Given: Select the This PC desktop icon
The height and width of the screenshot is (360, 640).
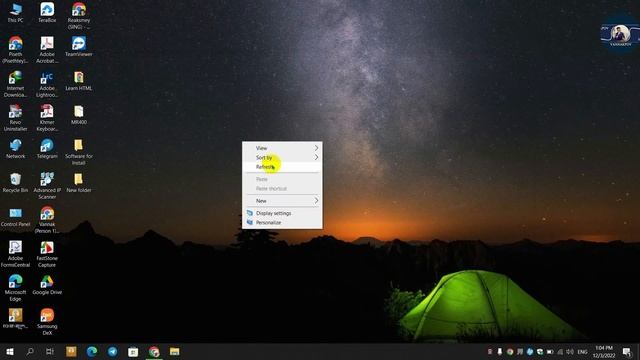Looking at the screenshot, I should pyautogui.click(x=15, y=12).
